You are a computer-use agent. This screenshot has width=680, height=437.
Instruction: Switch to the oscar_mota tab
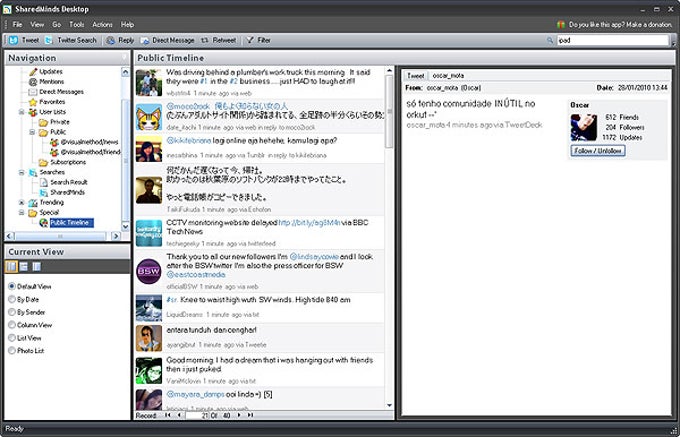pos(448,75)
